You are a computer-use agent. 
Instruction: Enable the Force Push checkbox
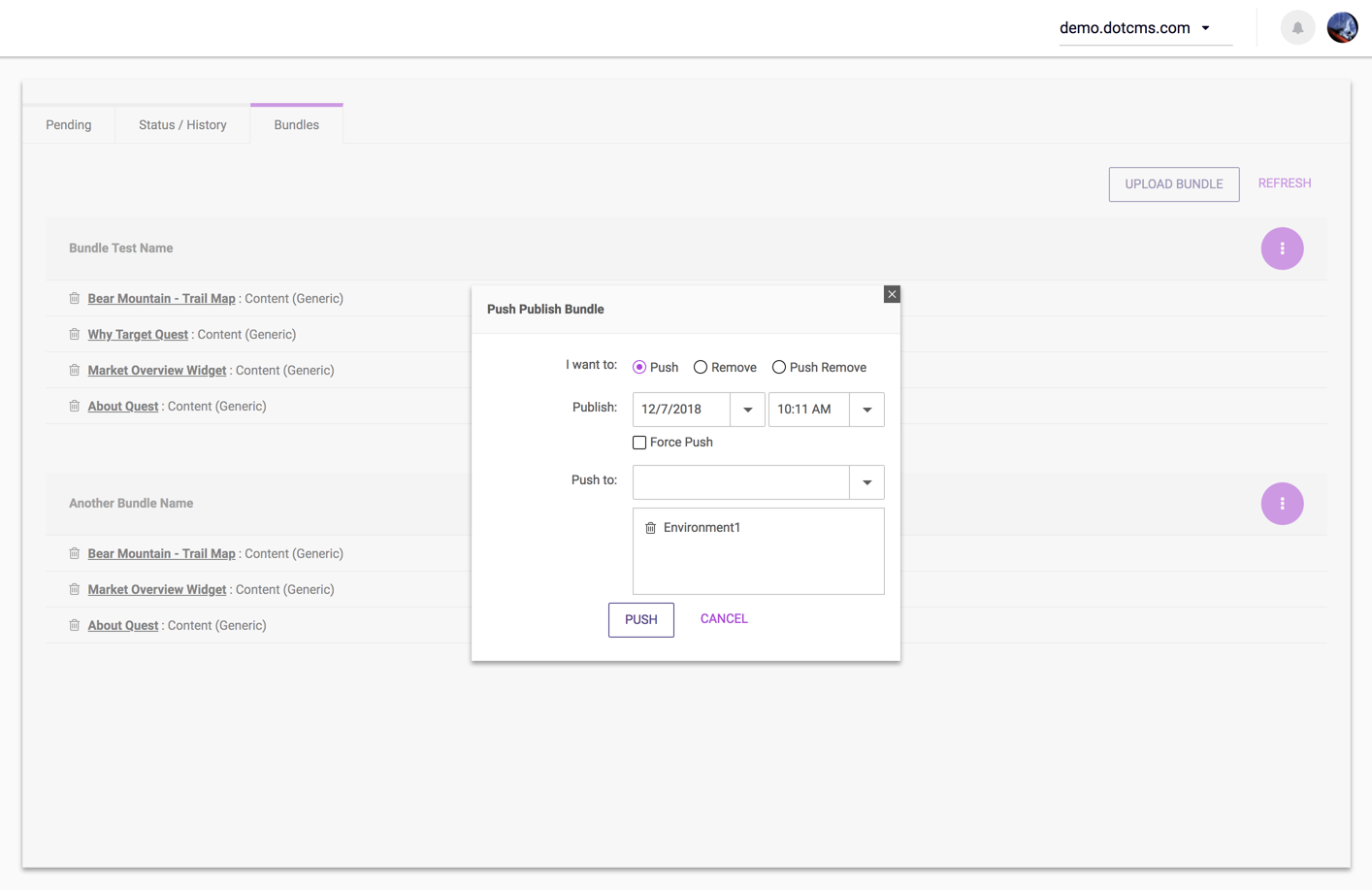coord(639,443)
